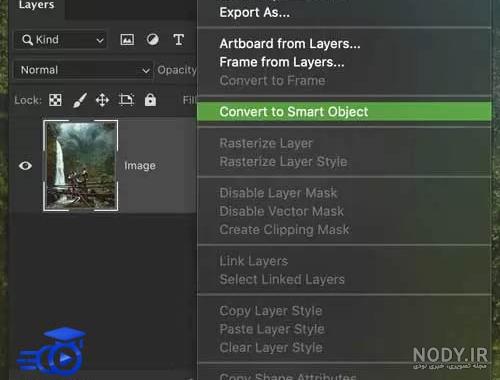Select the Image layer name text
Screen dimensions: 500x380
coord(140,166)
